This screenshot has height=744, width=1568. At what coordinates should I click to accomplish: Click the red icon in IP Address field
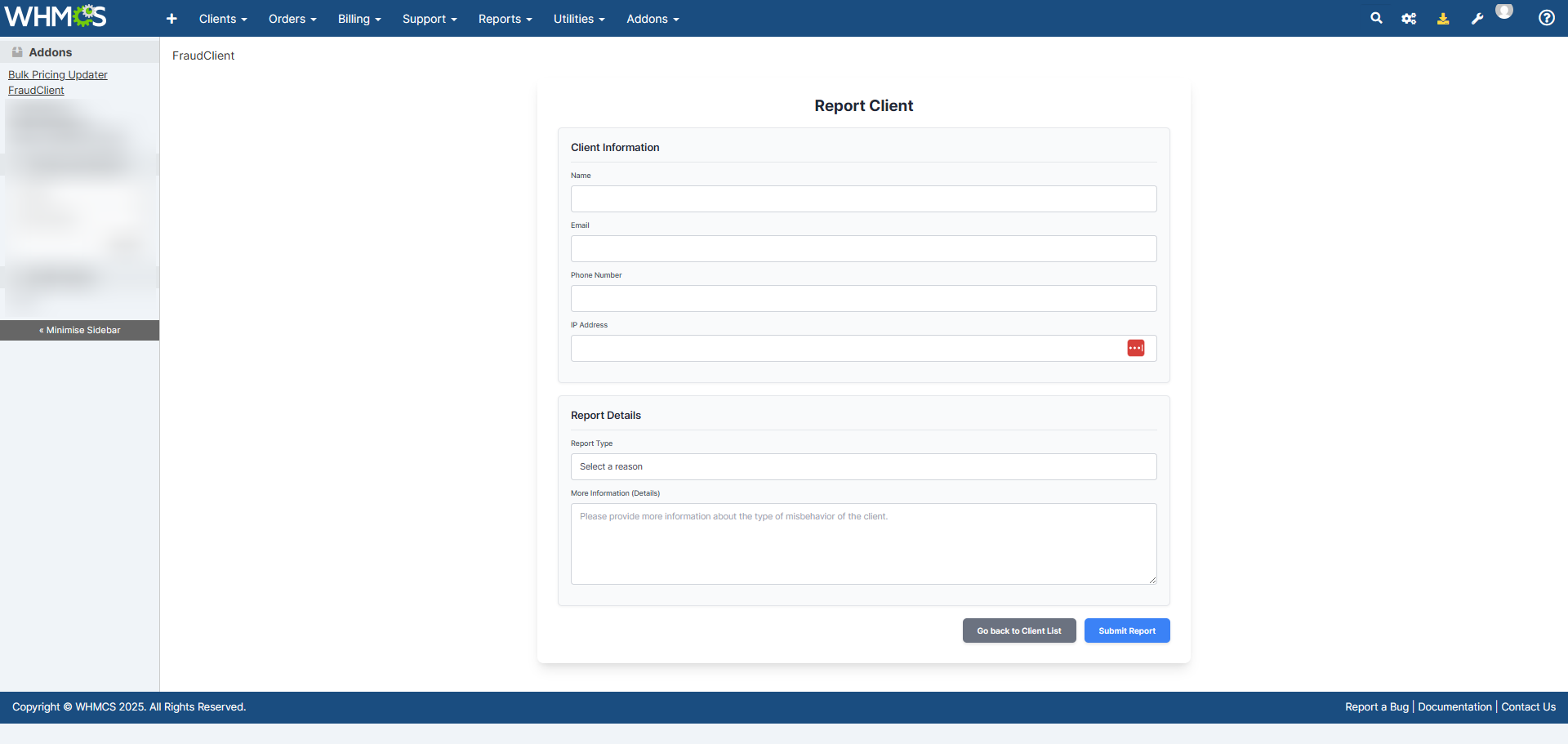click(x=1136, y=348)
